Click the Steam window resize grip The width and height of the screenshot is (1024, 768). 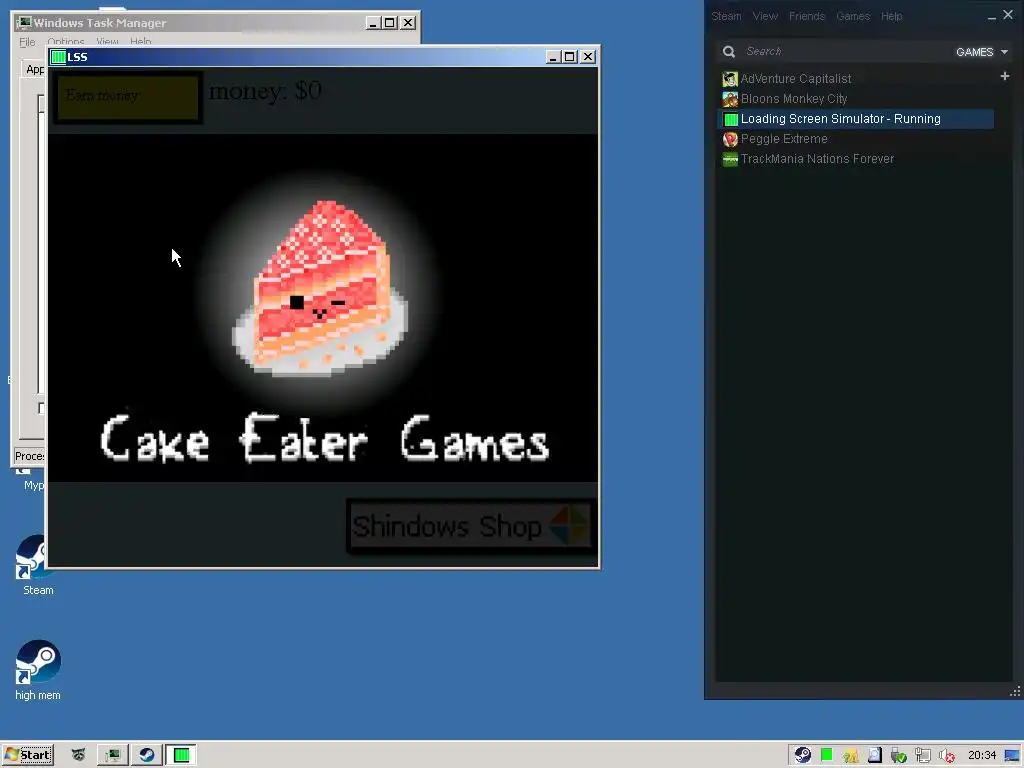point(1016,692)
